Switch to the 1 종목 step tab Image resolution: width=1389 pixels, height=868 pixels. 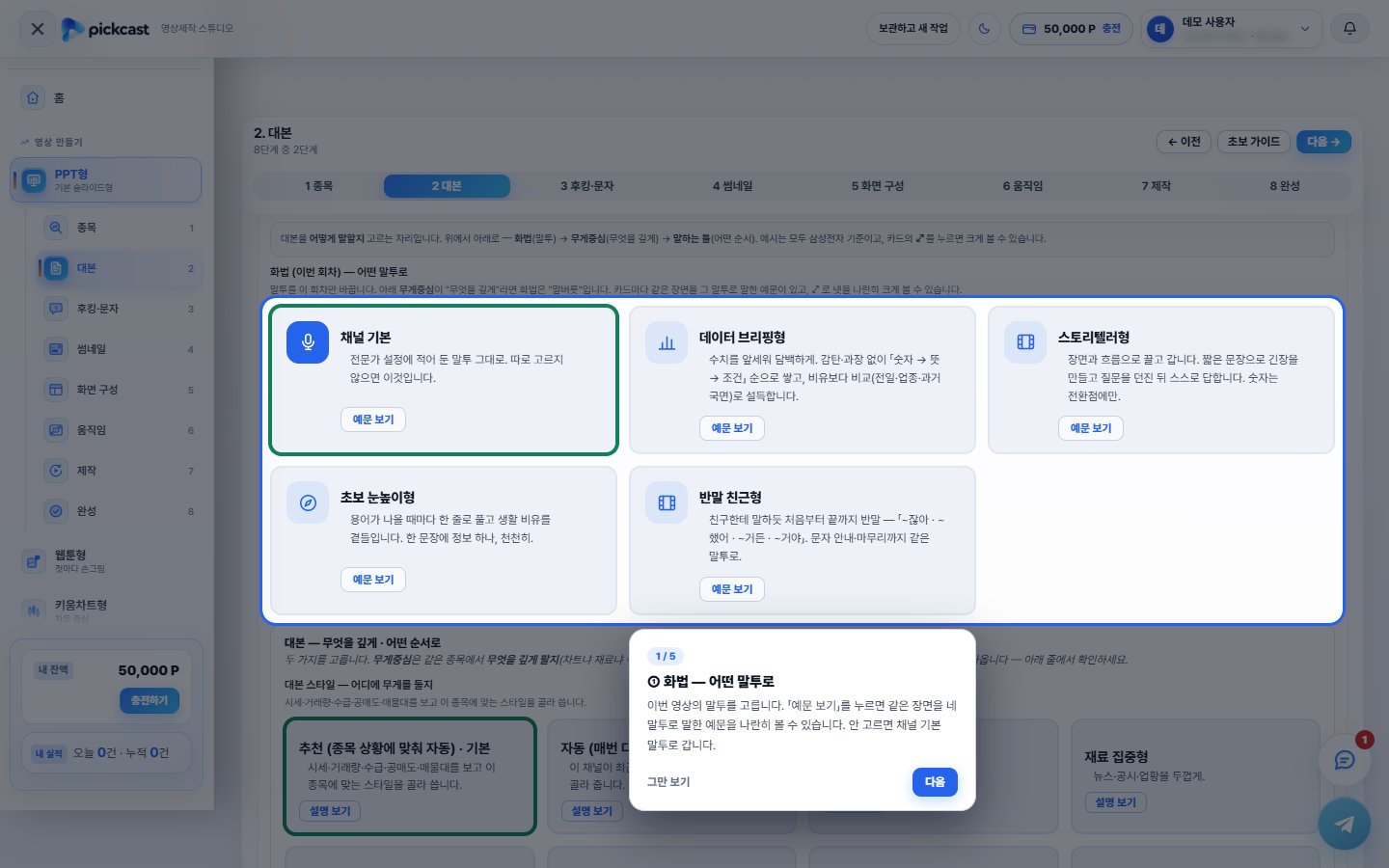319,186
